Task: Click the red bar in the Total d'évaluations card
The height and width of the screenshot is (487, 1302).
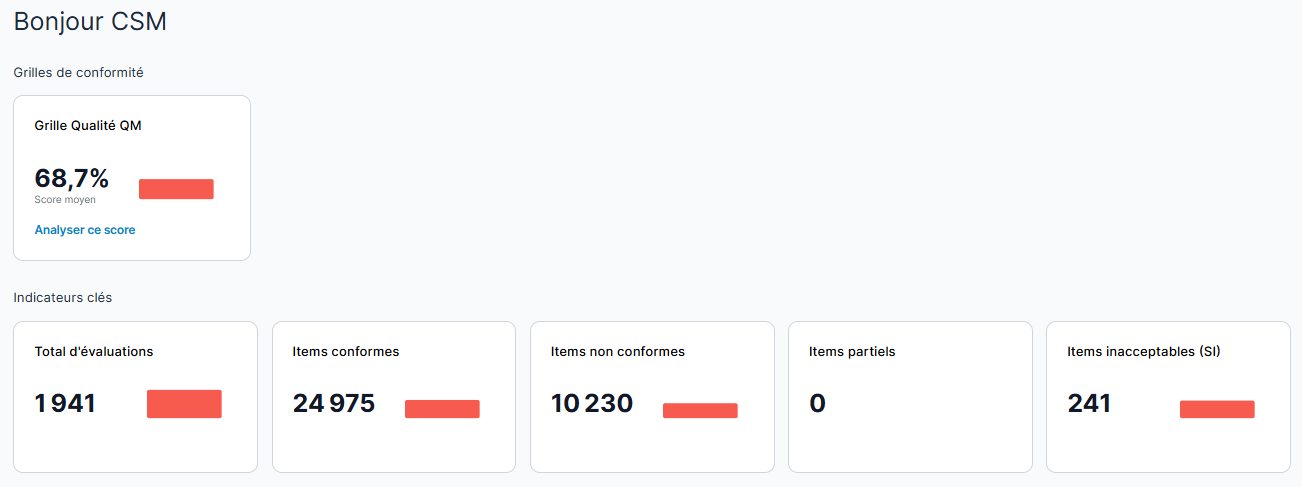Action: pyautogui.click(x=184, y=404)
